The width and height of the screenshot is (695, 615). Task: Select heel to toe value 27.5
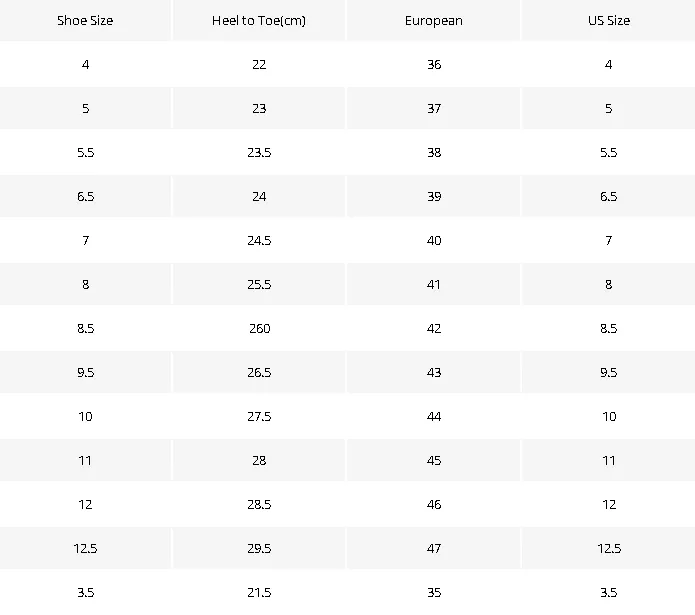pyautogui.click(x=259, y=416)
